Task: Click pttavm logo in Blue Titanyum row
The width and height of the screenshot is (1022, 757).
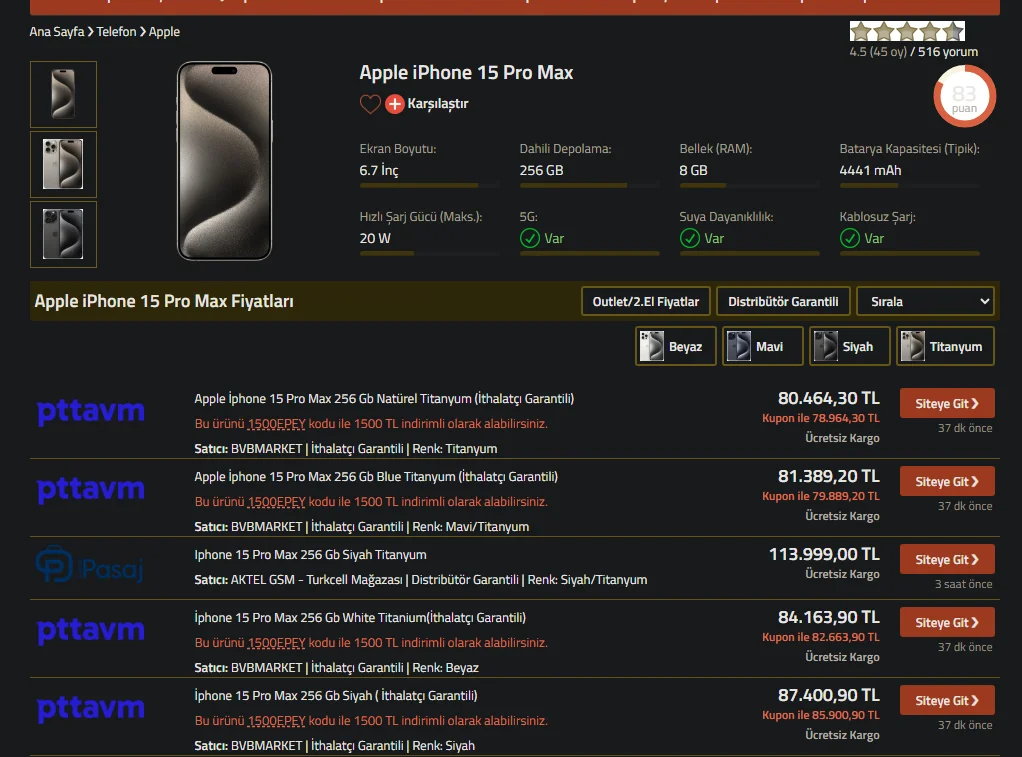Action: [x=91, y=490]
